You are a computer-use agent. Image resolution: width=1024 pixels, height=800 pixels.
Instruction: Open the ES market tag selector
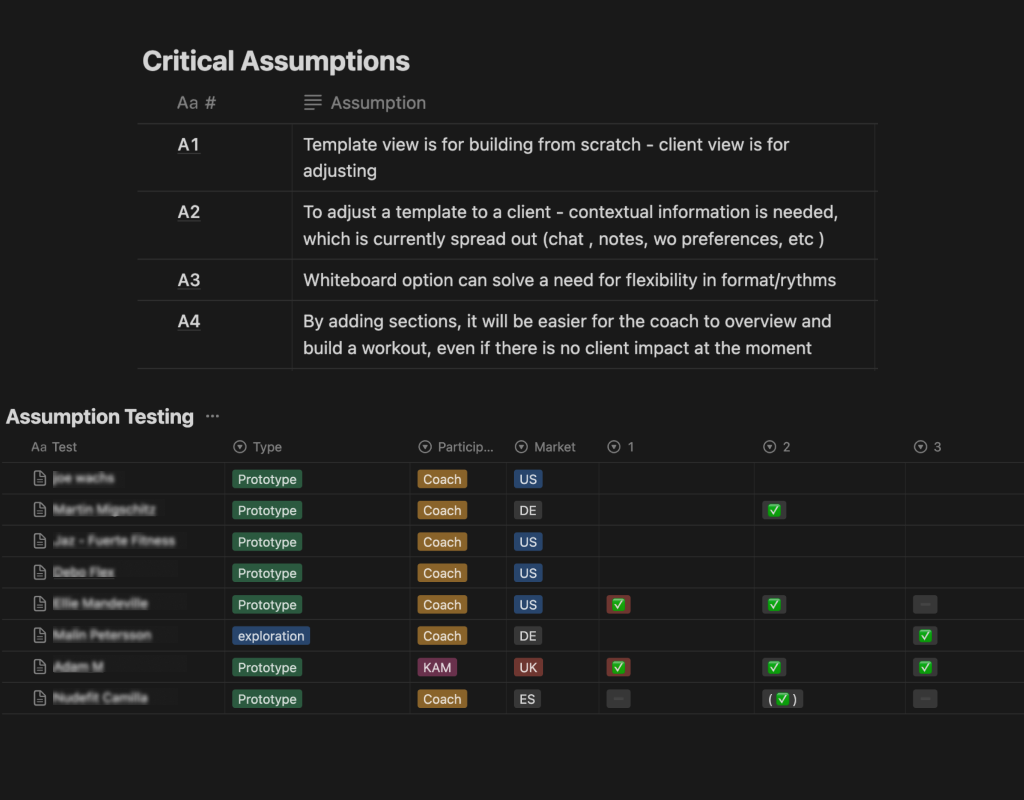click(527, 699)
